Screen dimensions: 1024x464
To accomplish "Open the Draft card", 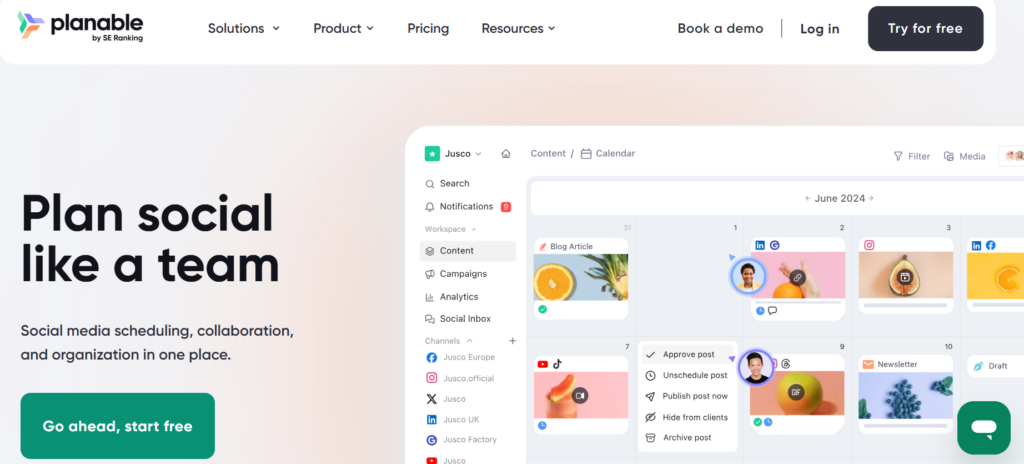I will 995,366.
